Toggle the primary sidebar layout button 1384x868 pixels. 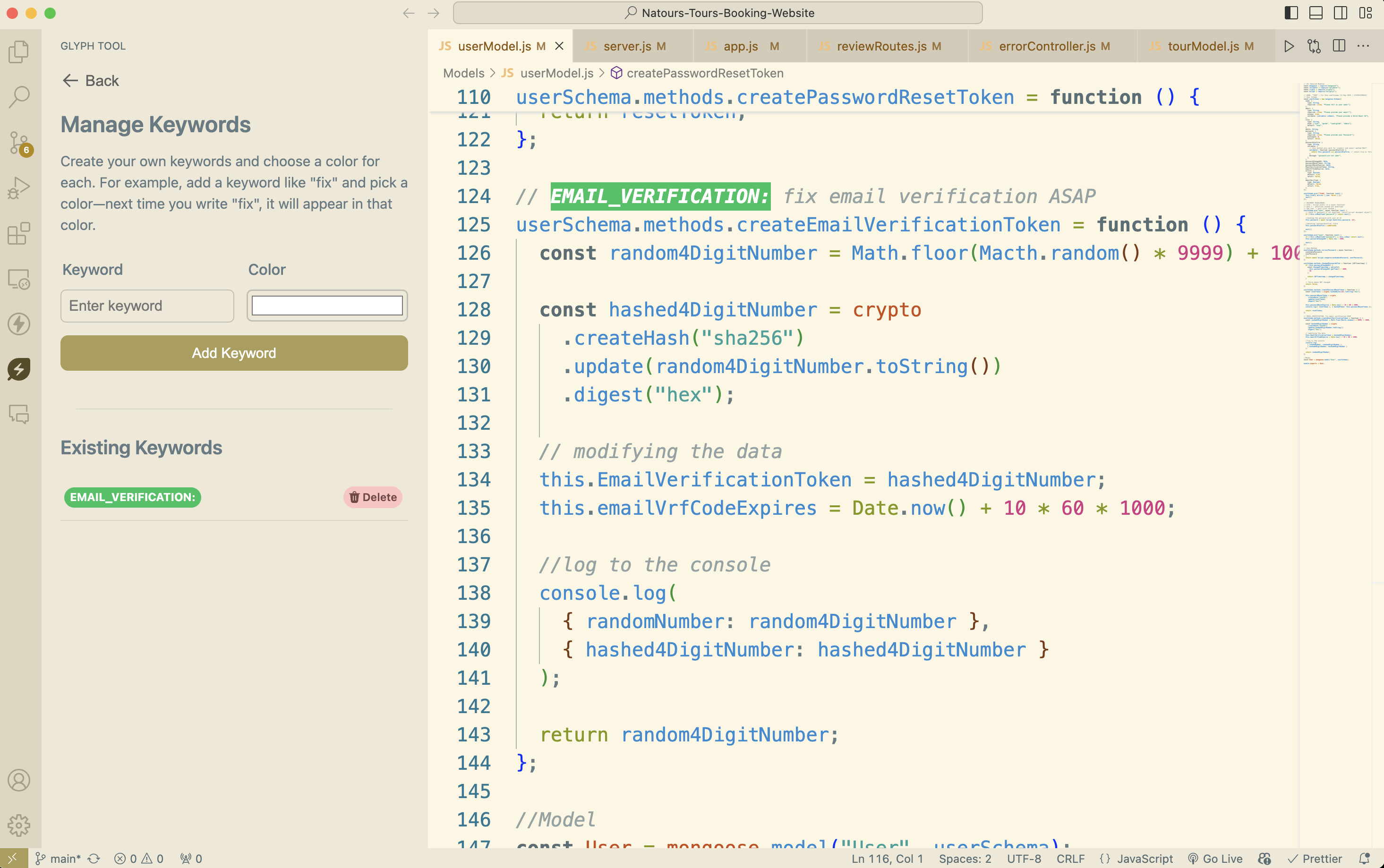click(1291, 13)
